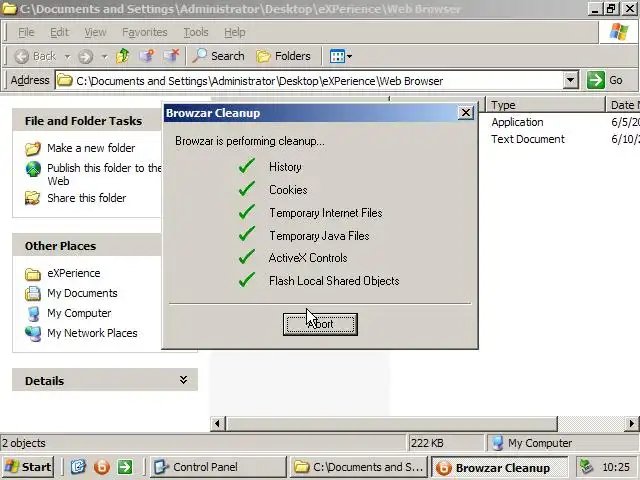Image resolution: width=640 pixels, height=480 pixels.
Task: Click the Internet Explorer Quick Launch icon
Action: [x=78, y=467]
